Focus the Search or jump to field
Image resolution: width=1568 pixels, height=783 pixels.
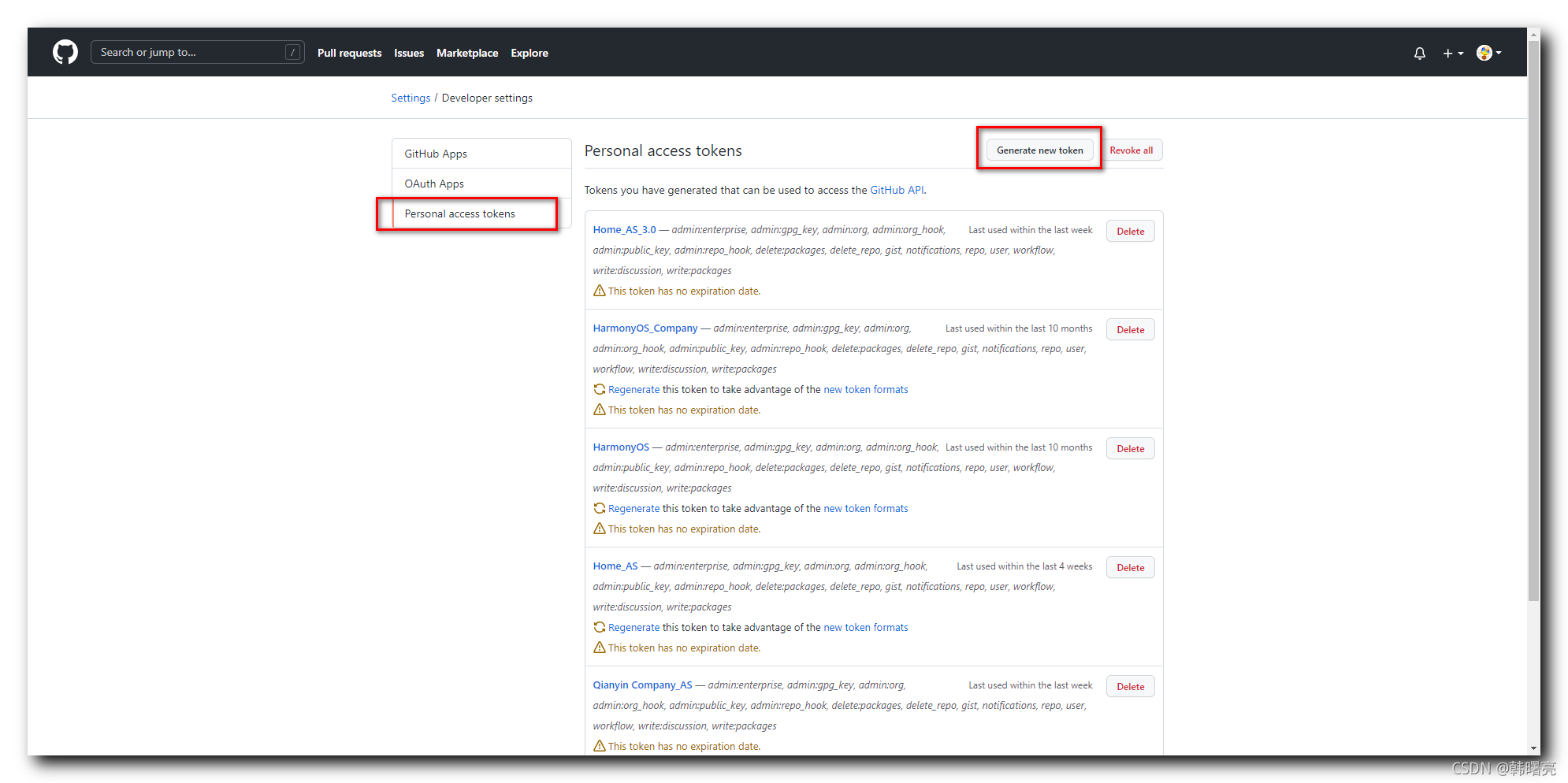[198, 52]
